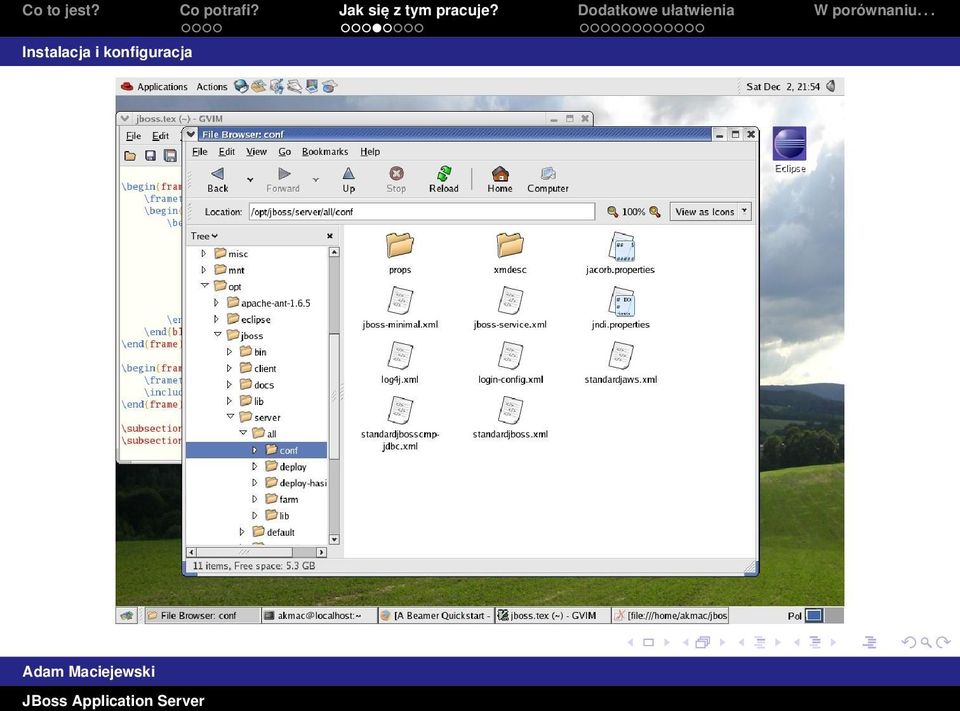
Task: Expand the default tree node
Action: 242,532
